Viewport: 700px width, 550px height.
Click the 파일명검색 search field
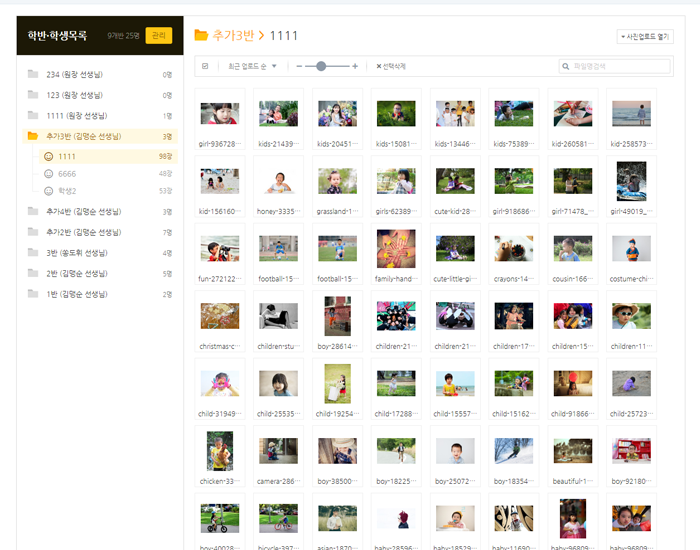615,66
